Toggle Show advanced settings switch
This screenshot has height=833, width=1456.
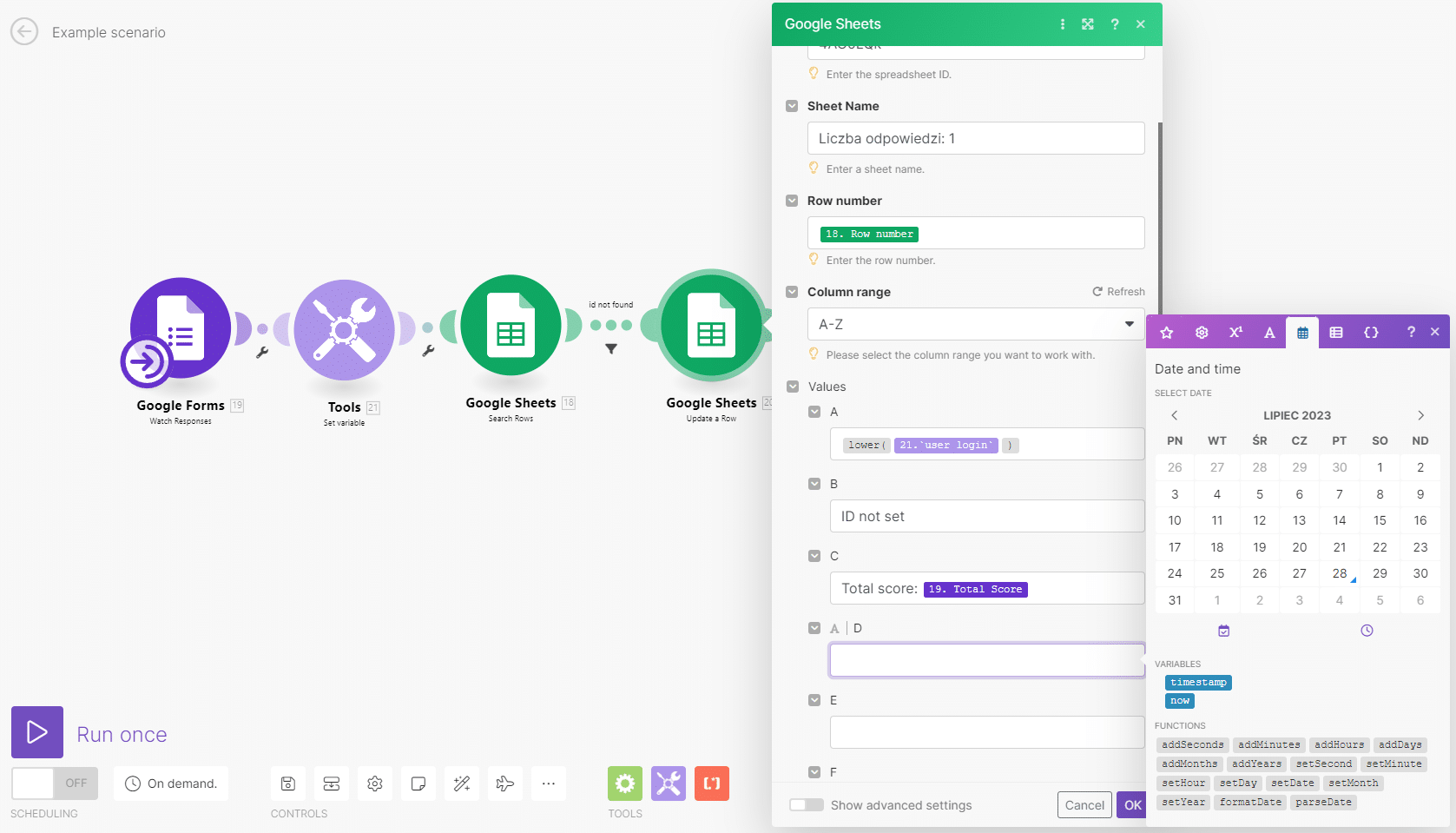[x=807, y=805]
